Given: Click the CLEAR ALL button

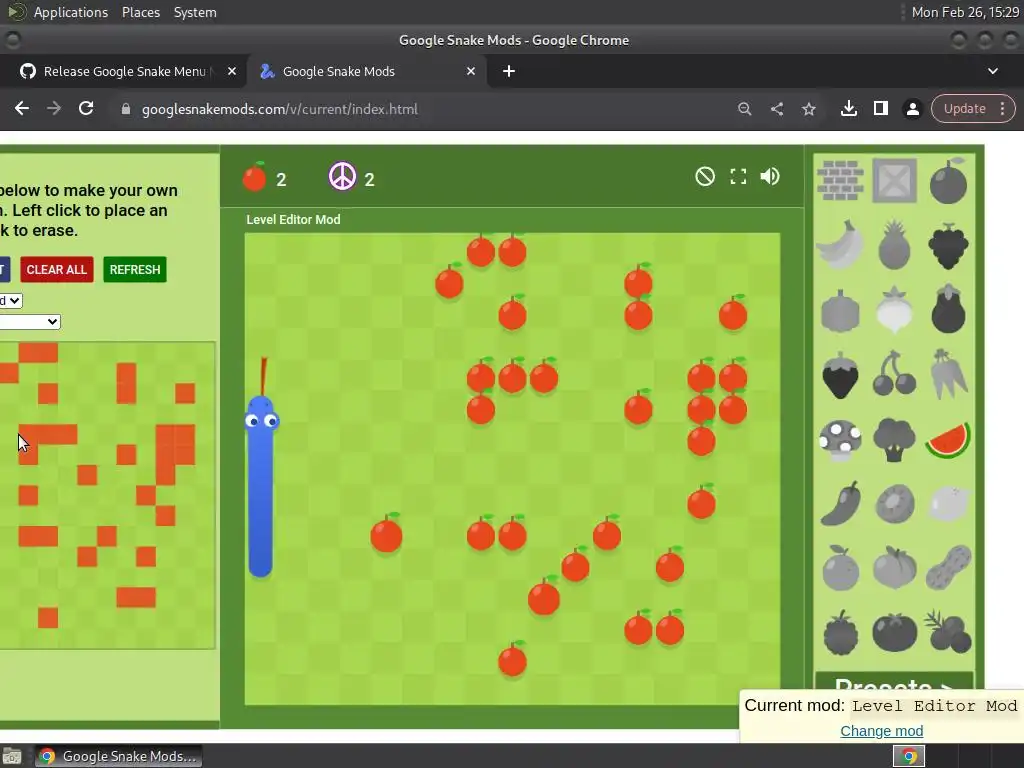Looking at the screenshot, I should click(57, 270).
